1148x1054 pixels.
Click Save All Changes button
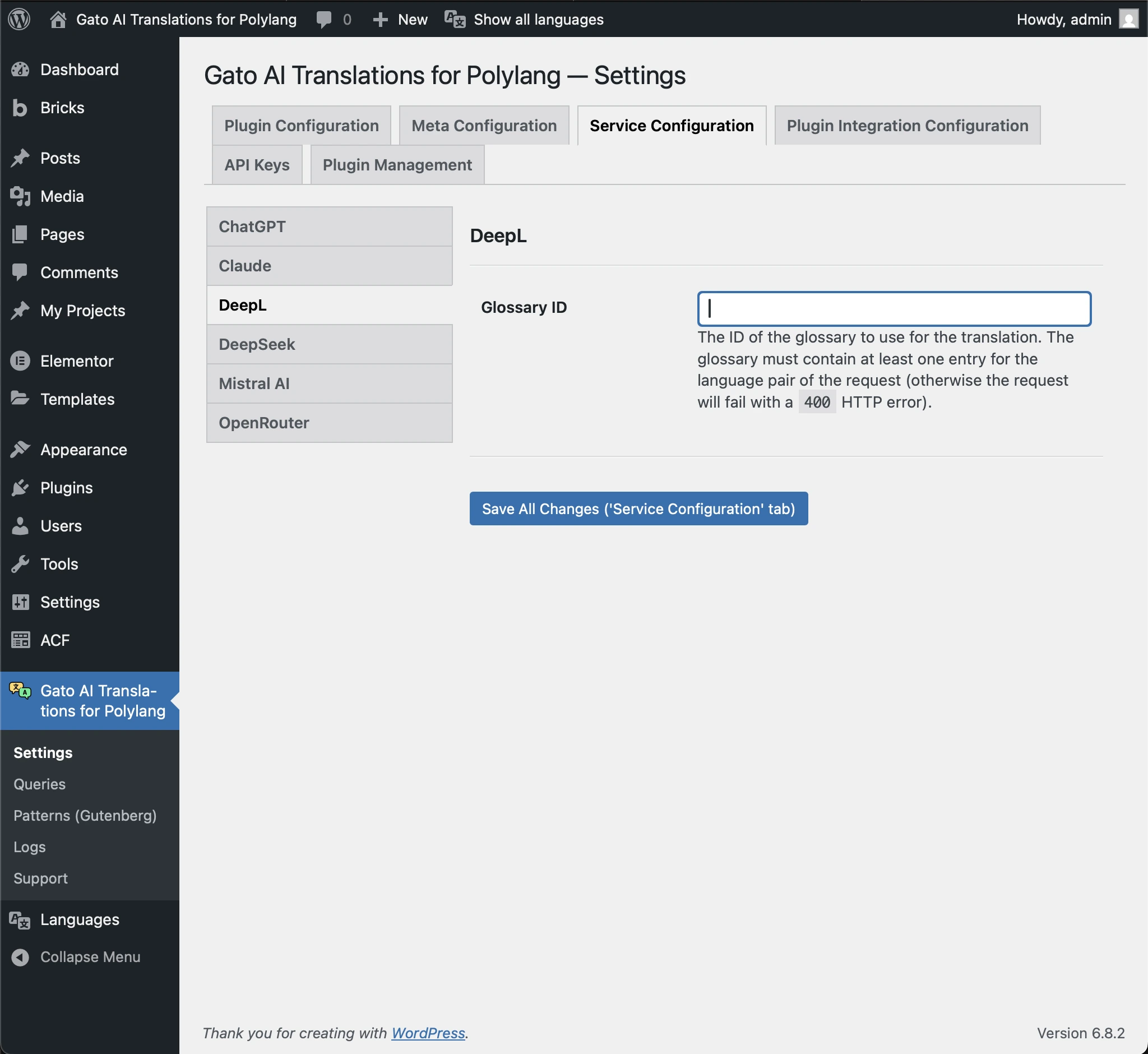[637, 508]
